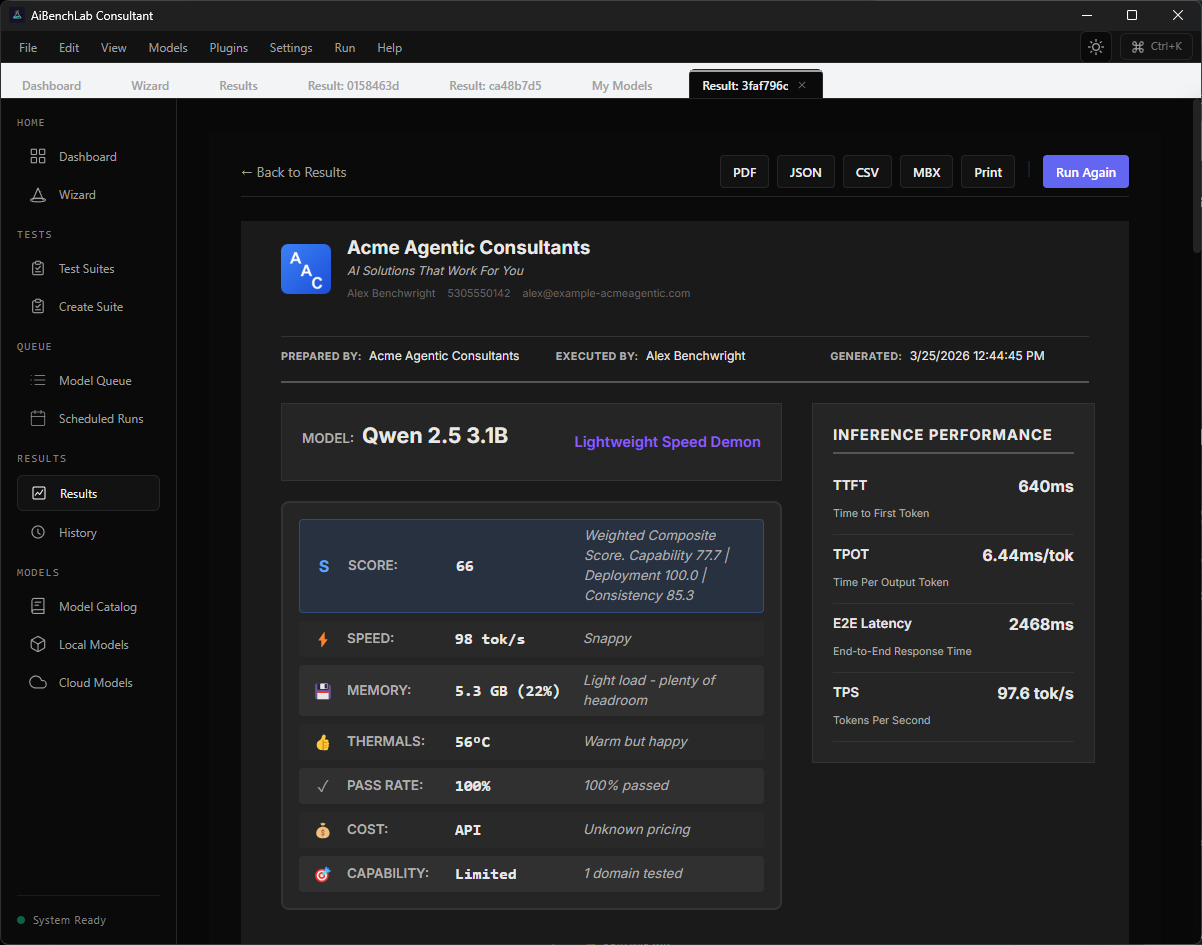
Task: Open the Help menu
Action: [390, 47]
